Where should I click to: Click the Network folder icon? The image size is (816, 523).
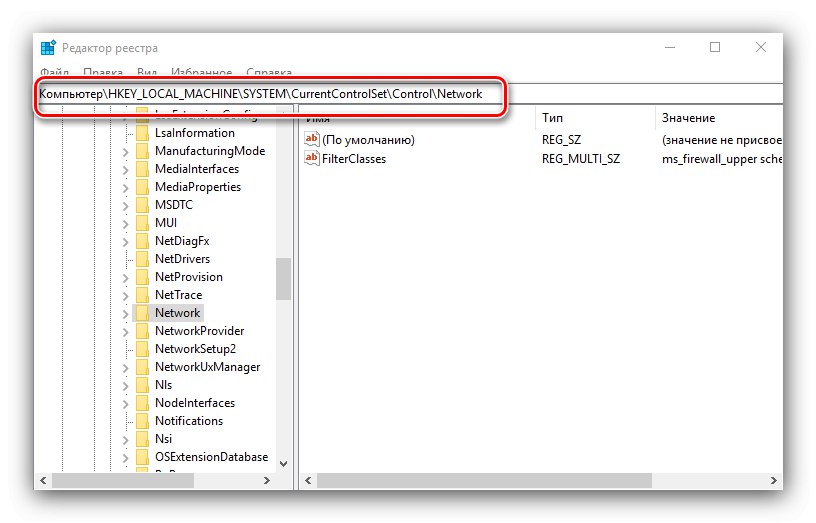click(x=142, y=313)
